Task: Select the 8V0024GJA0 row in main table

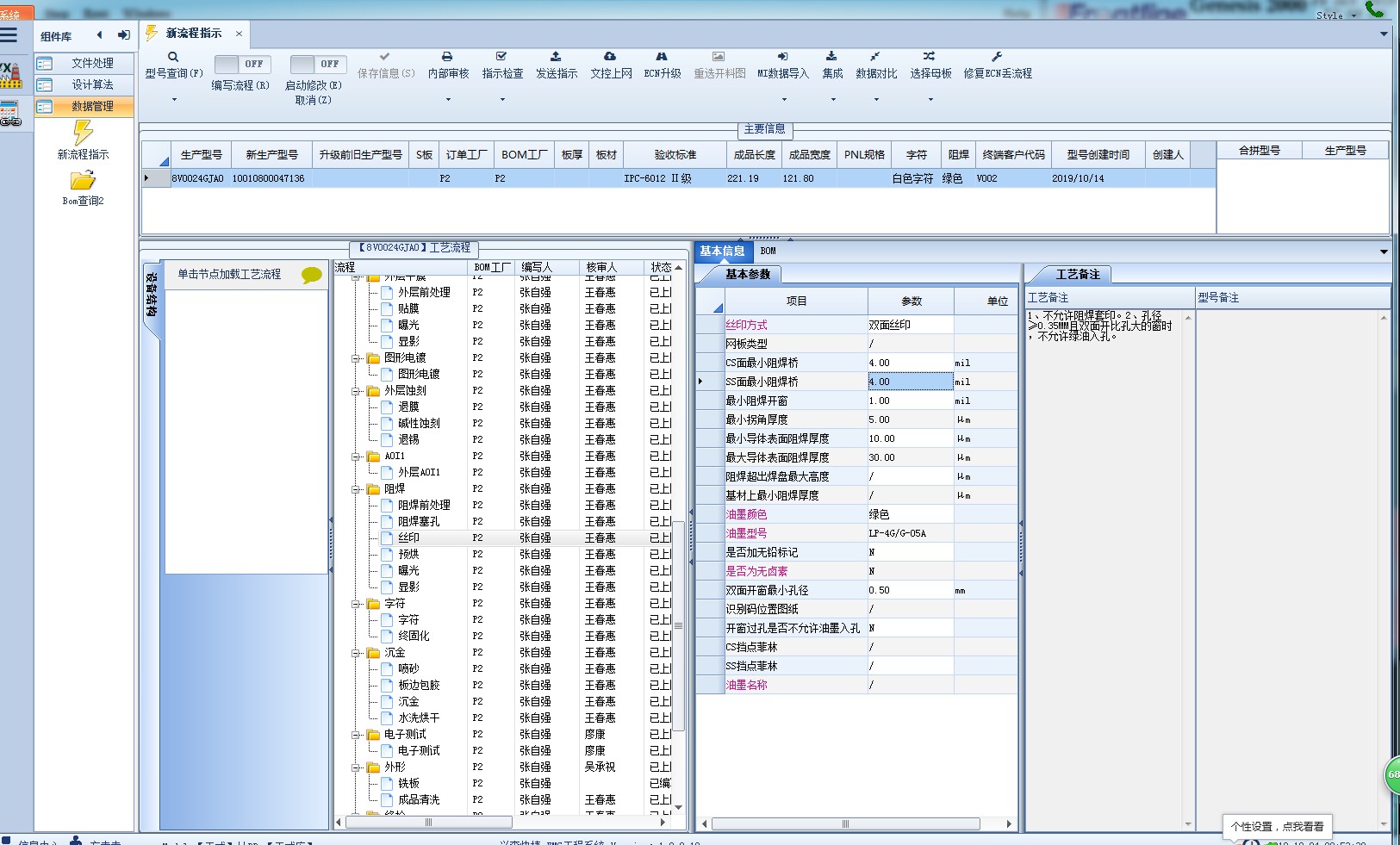Action: tap(678, 178)
